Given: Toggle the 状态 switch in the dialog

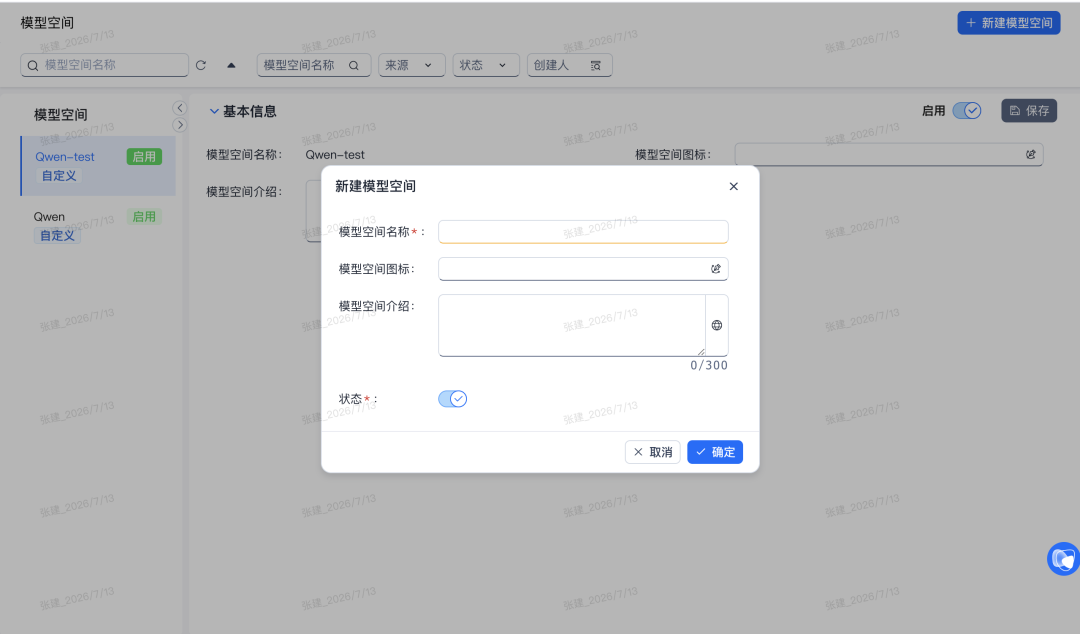Looking at the screenshot, I should coord(453,398).
